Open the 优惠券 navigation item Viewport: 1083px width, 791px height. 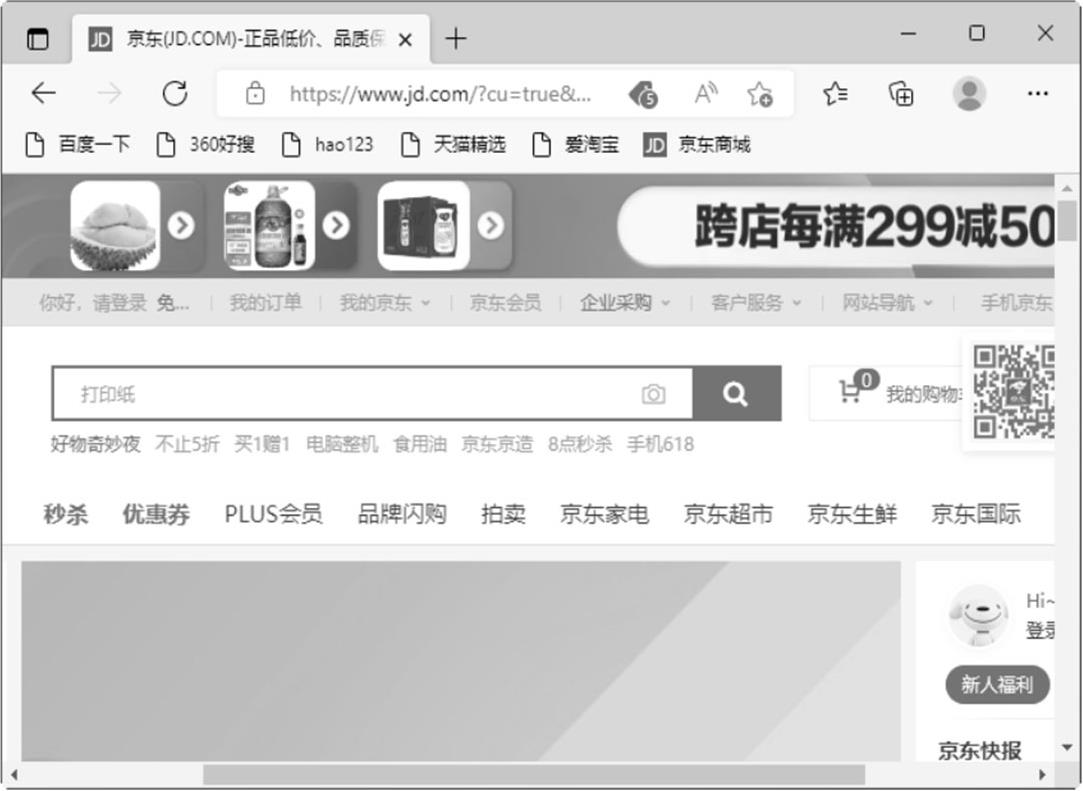156,514
